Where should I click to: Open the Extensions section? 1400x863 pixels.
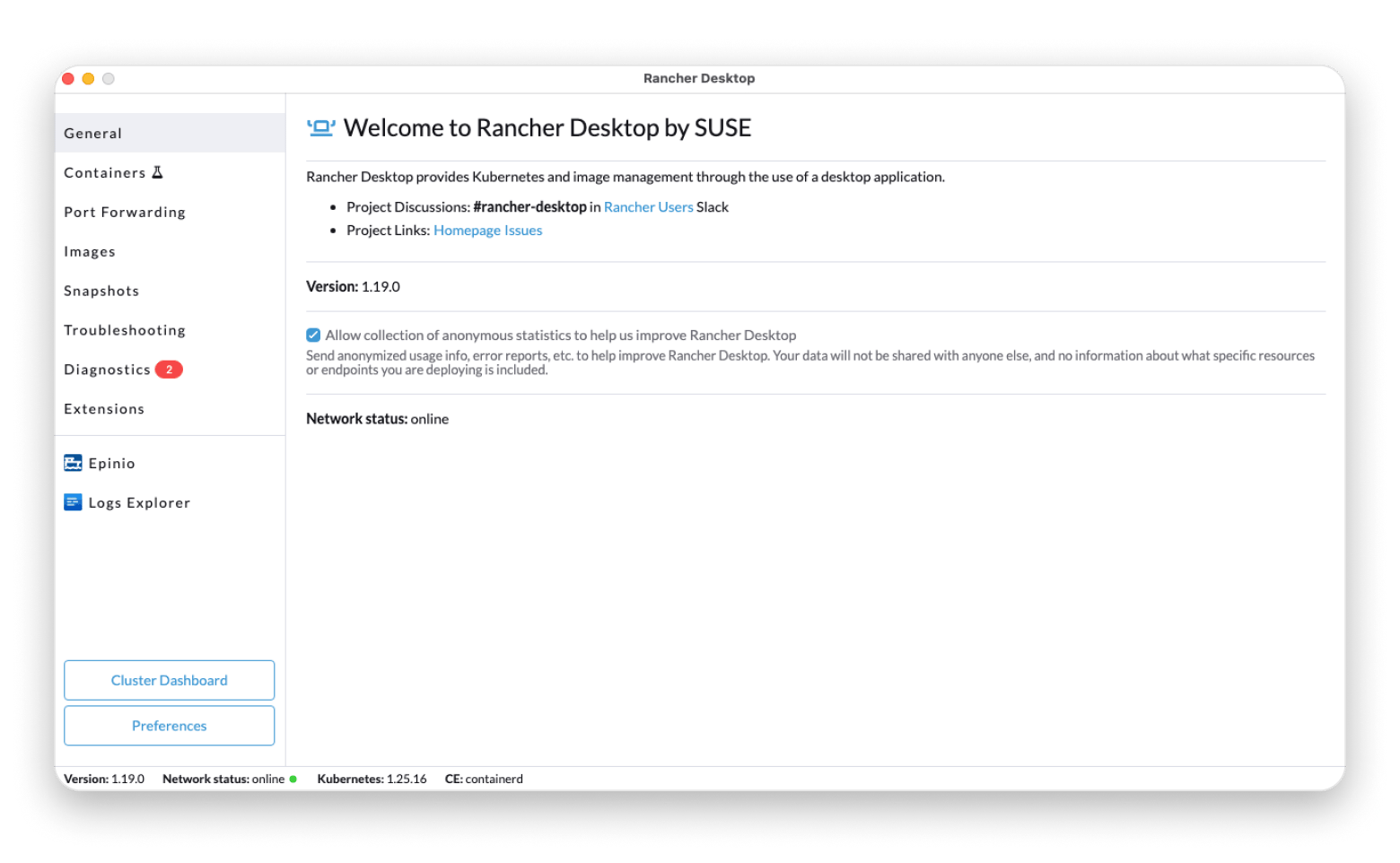104,409
